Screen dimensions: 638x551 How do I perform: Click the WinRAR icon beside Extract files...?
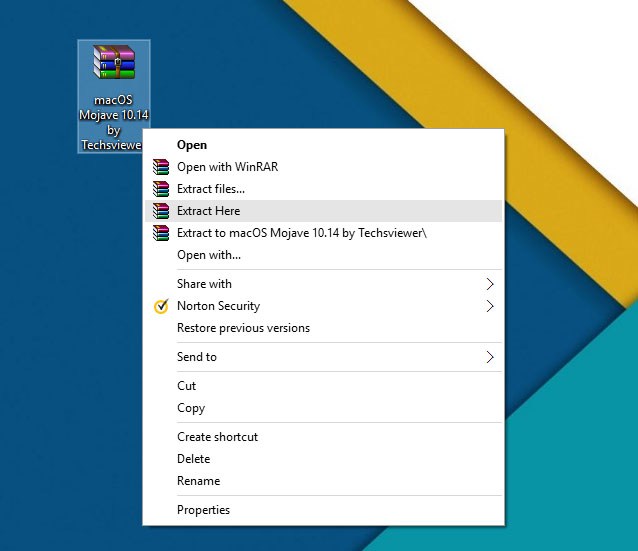(161, 189)
